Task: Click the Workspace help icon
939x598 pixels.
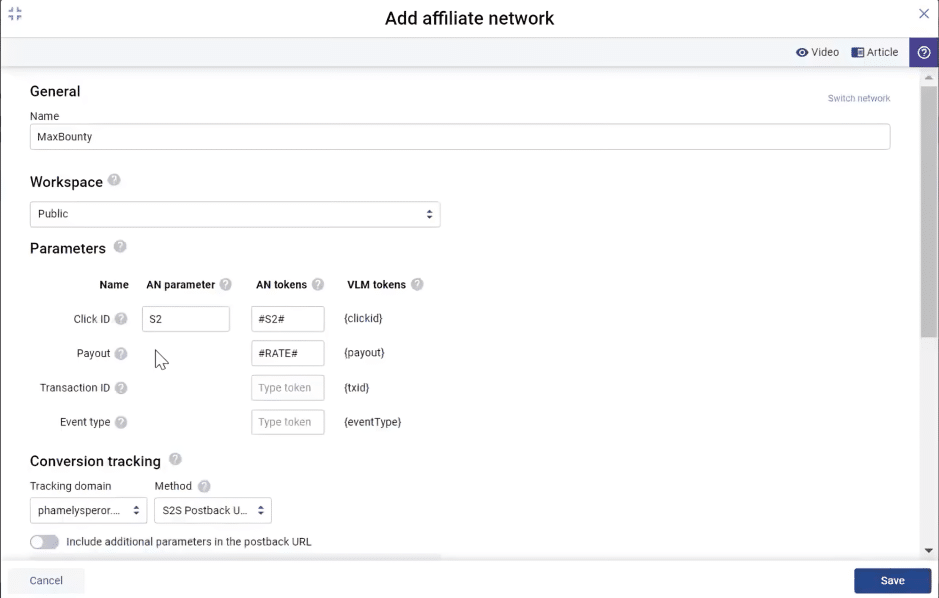Action: click(114, 180)
